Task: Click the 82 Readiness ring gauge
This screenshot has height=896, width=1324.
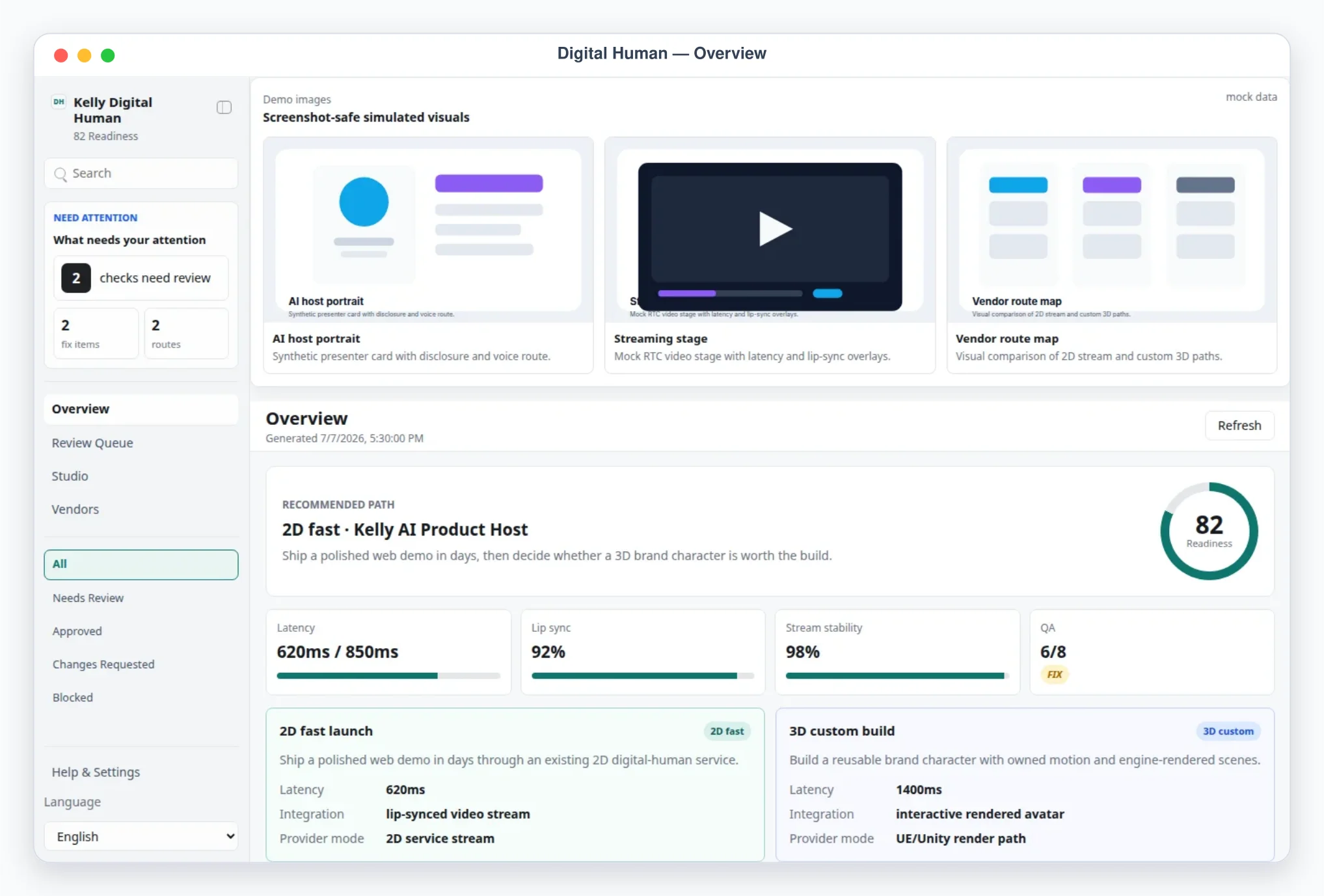Action: [x=1209, y=531]
